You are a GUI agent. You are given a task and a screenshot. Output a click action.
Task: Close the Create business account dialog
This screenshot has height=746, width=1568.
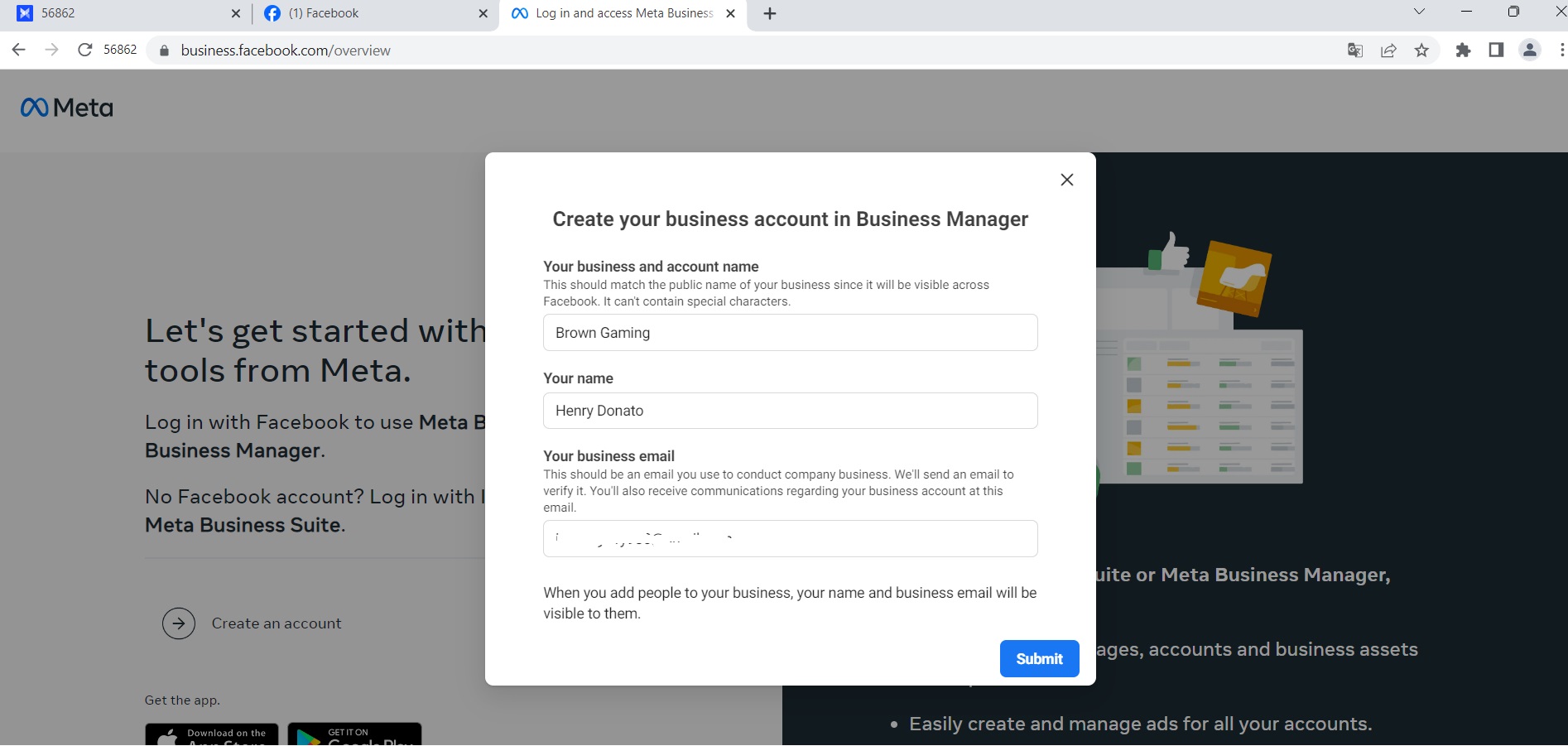click(x=1067, y=180)
